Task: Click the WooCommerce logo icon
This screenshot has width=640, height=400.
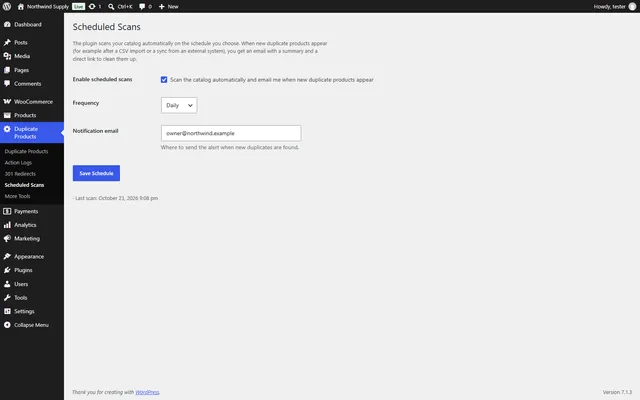Action: pyautogui.click(x=7, y=102)
